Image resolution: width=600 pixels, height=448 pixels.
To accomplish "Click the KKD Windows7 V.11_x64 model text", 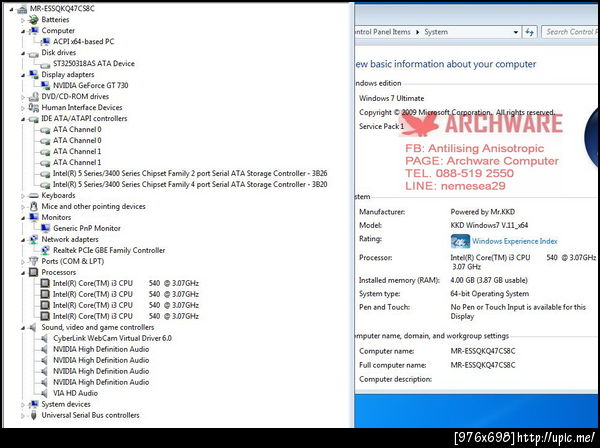I will (489, 225).
